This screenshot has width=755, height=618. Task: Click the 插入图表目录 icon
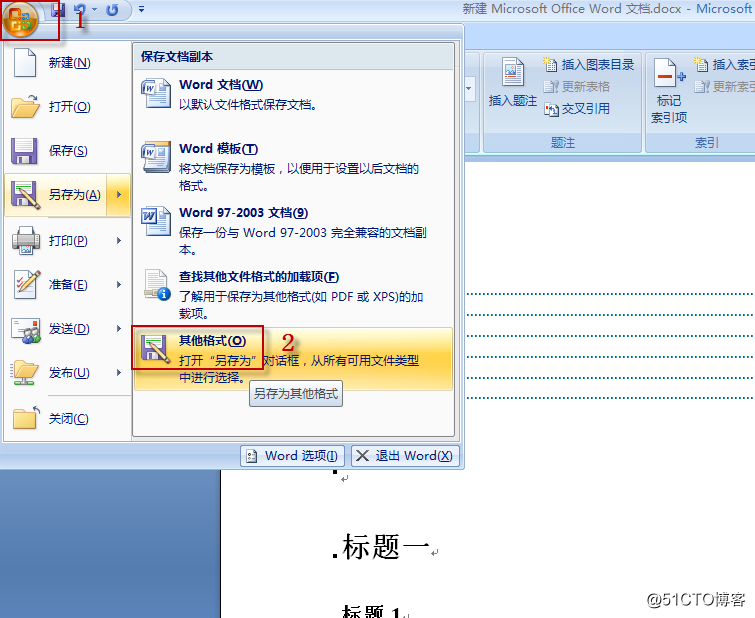pos(550,64)
